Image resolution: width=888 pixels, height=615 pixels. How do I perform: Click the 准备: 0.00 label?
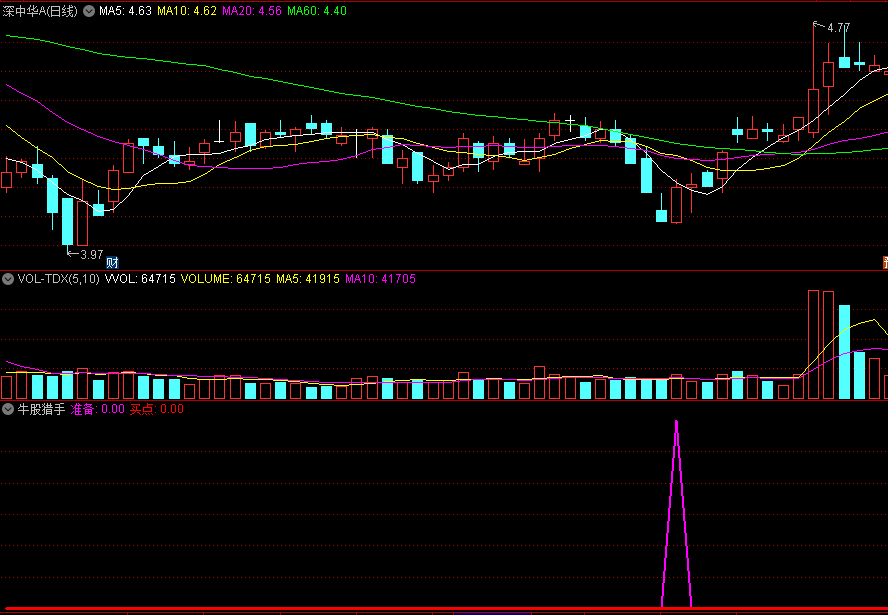[x=97, y=409]
